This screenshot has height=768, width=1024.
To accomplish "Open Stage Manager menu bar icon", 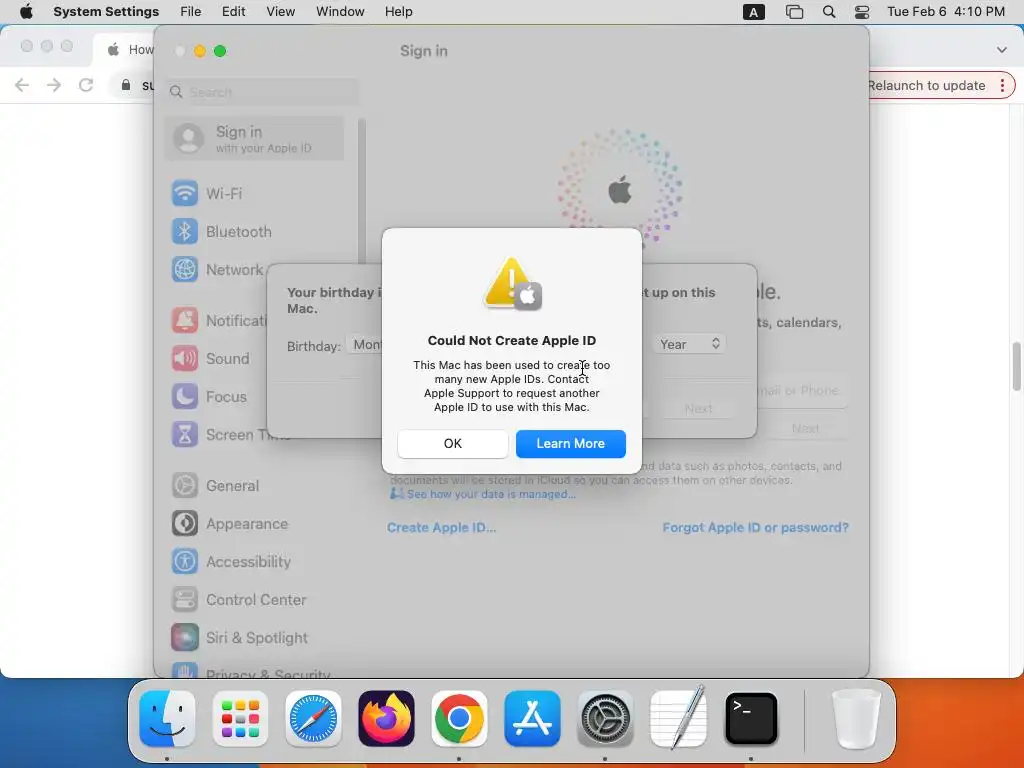I will click(794, 12).
